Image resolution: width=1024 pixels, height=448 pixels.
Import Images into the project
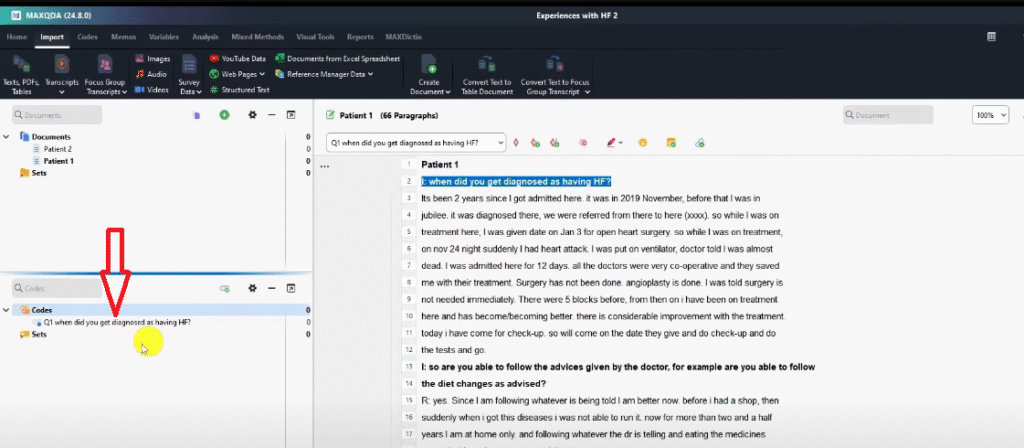(x=153, y=59)
